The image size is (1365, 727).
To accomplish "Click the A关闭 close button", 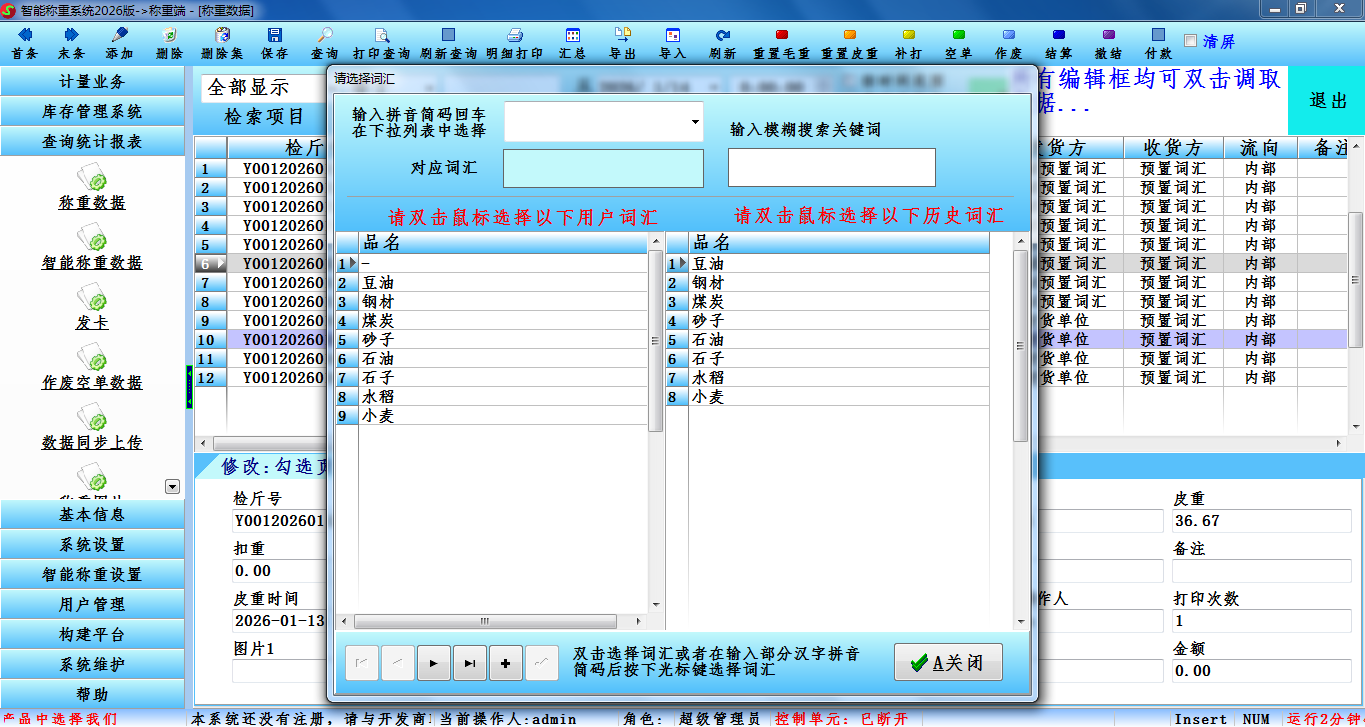I will (948, 663).
